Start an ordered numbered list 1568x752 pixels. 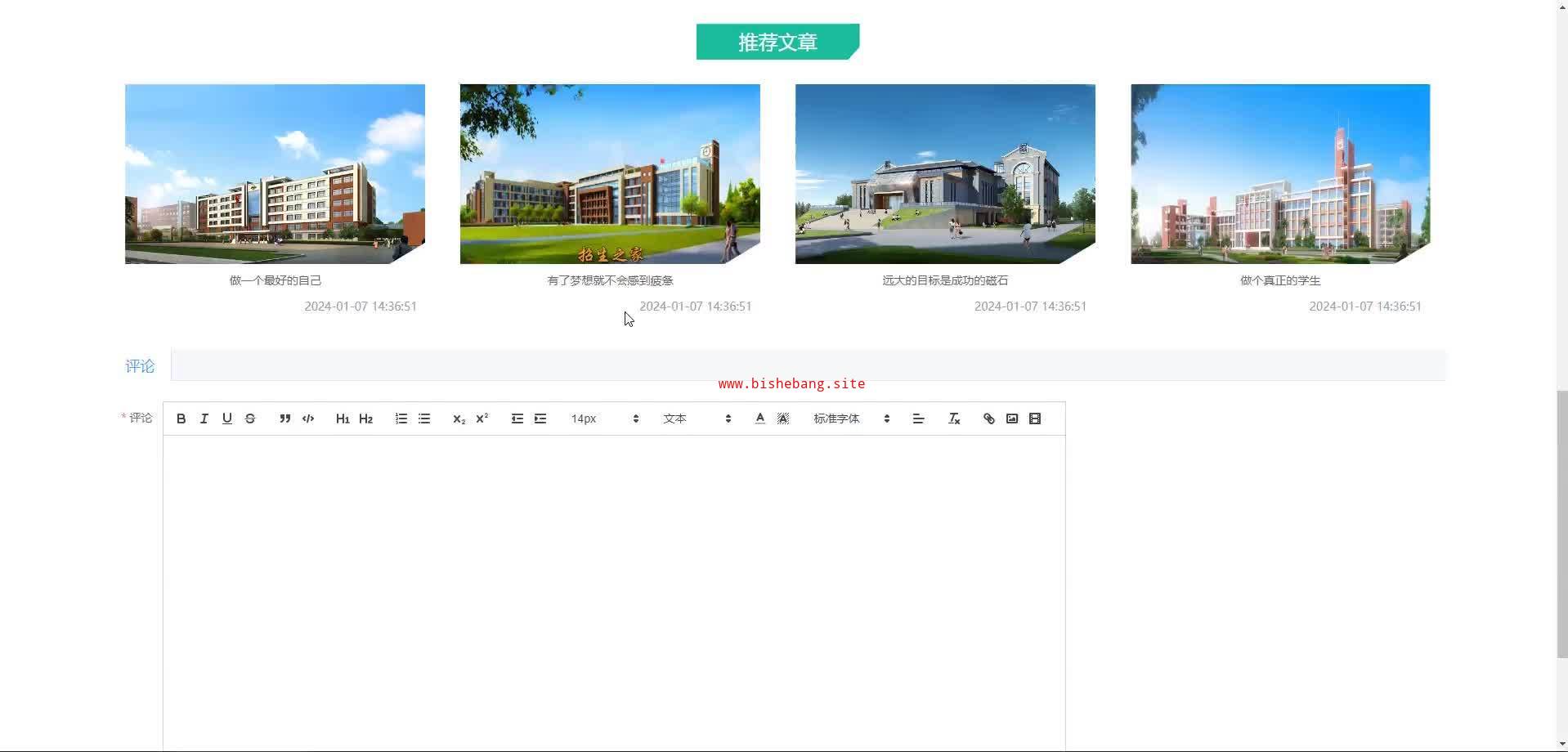(x=401, y=419)
